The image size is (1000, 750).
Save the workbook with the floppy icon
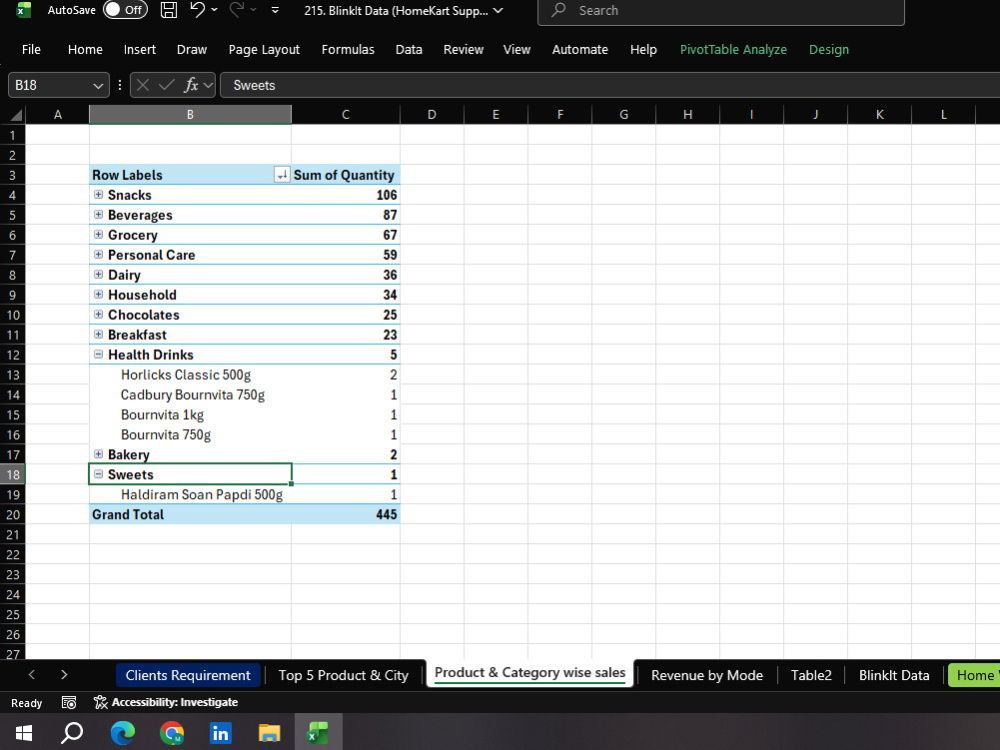pyautogui.click(x=168, y=10)
